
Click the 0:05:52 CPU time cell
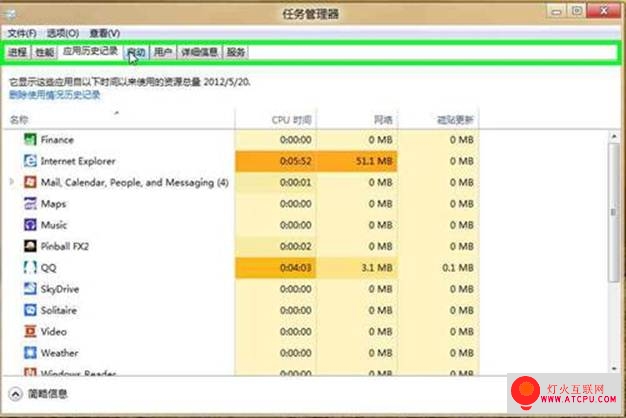[x=276, y=161]
